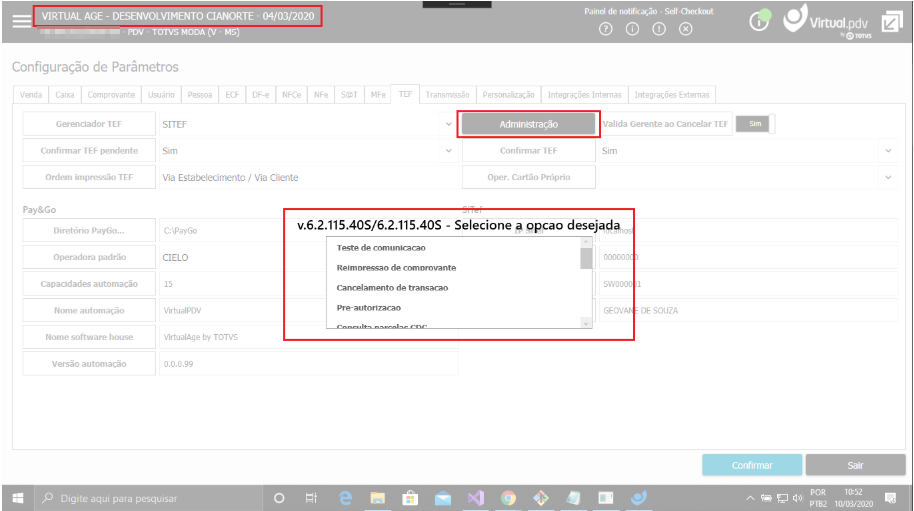914x511 pixels.
Task: Click the restore window arrow icon
Action: click(x=892, y=22)
